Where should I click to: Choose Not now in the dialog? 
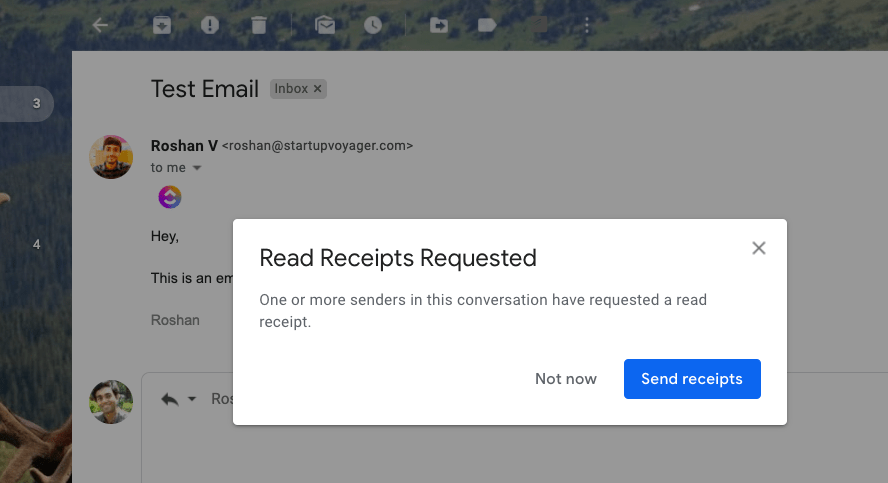pos(566,379)
